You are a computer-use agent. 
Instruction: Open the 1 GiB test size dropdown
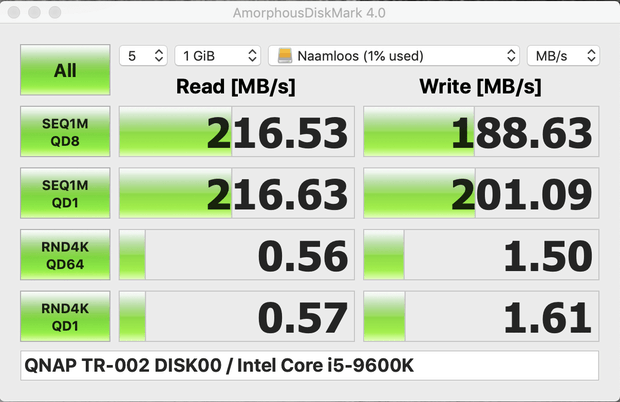click(x=217, y=56)
